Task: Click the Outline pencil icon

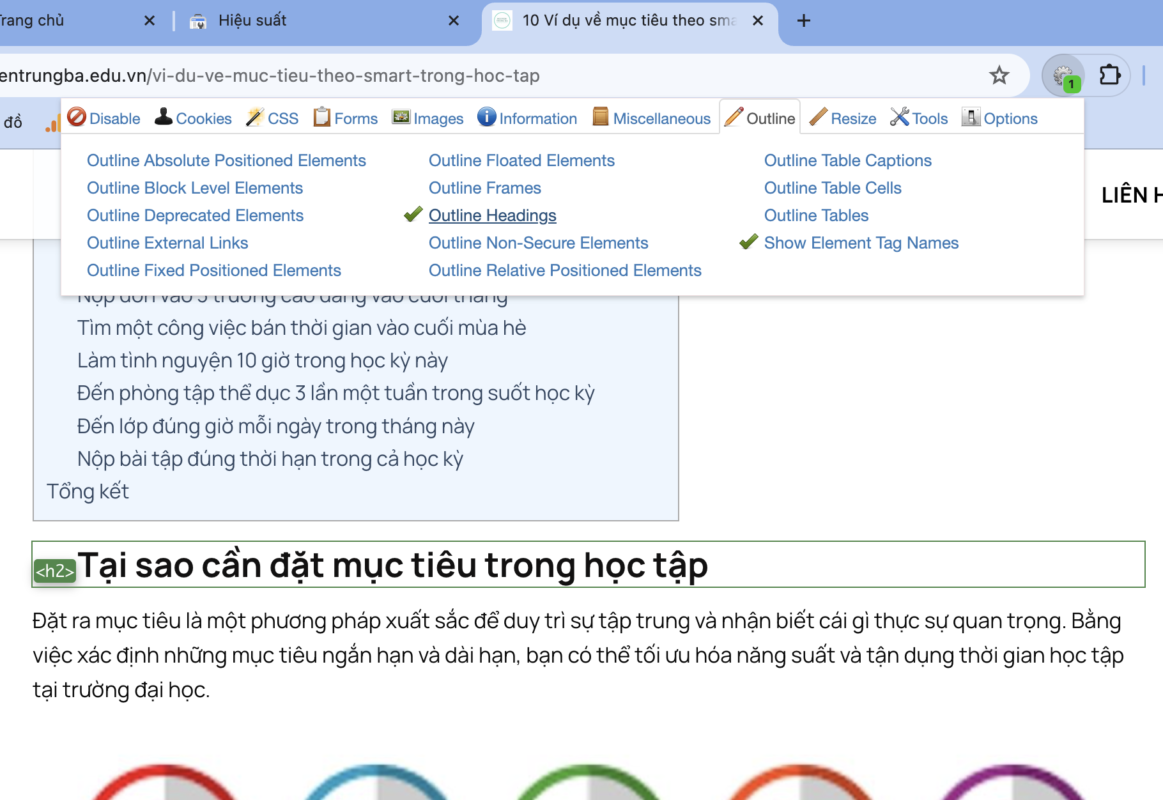Action: (x=734, y=116)
